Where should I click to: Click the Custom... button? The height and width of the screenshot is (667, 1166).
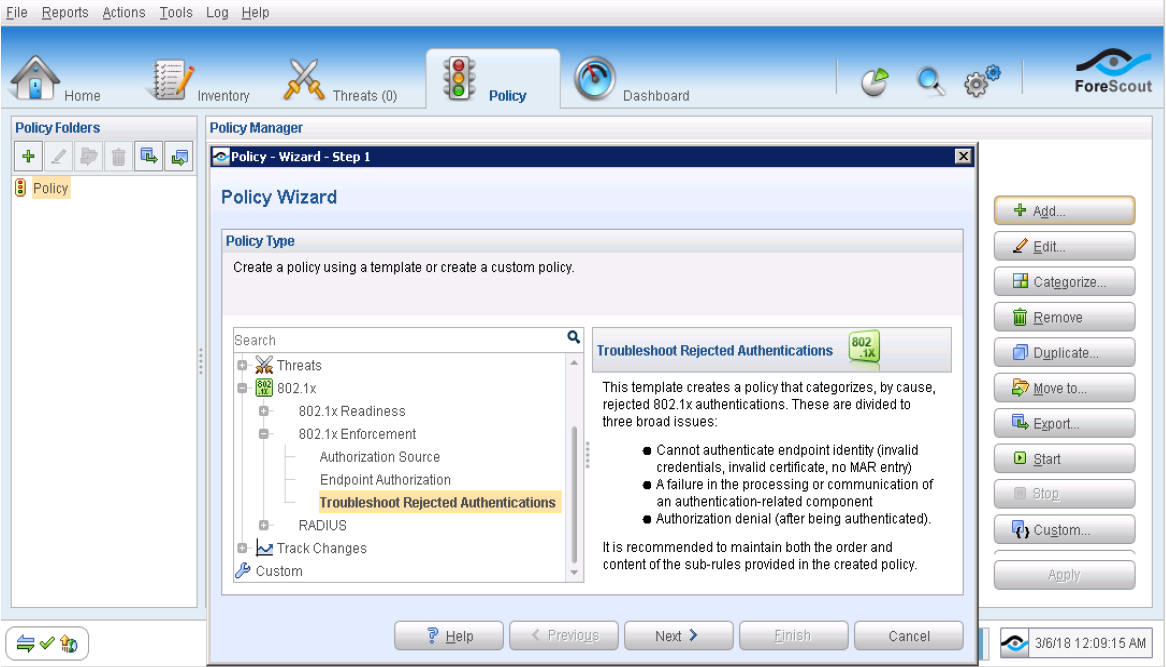pyautogui.click(x=1064, y=529)
